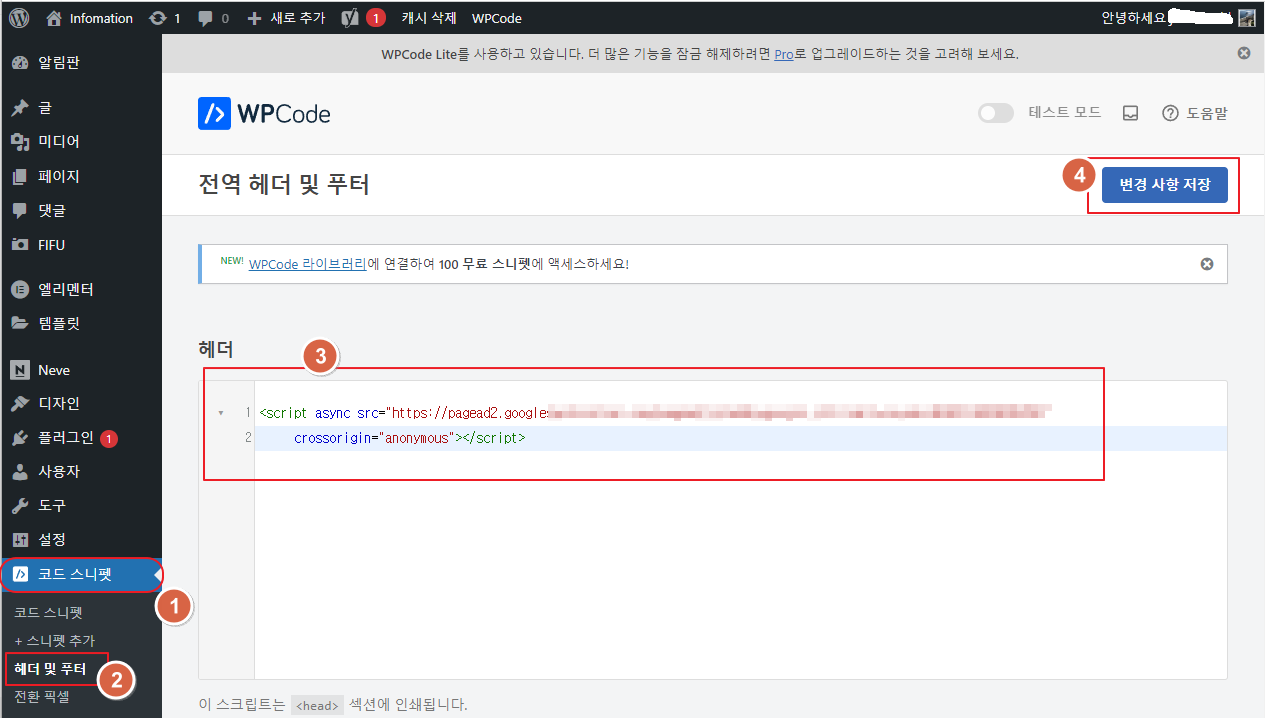Open the WordPress logo menu

coord(20,18)
